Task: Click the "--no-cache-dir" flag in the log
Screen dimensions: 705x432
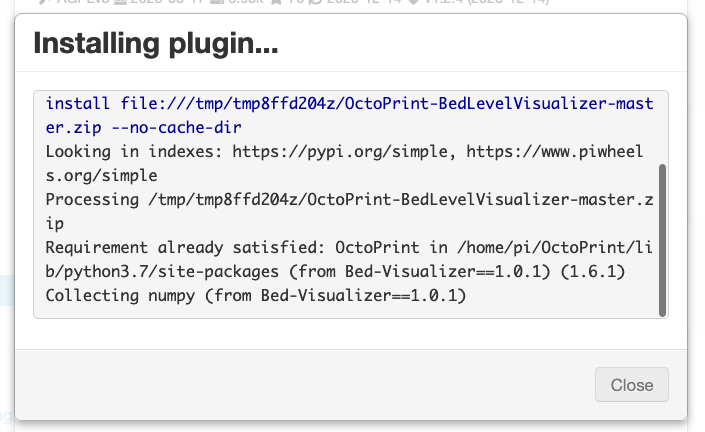Action: pyautogui.click(x=183, y=128)
